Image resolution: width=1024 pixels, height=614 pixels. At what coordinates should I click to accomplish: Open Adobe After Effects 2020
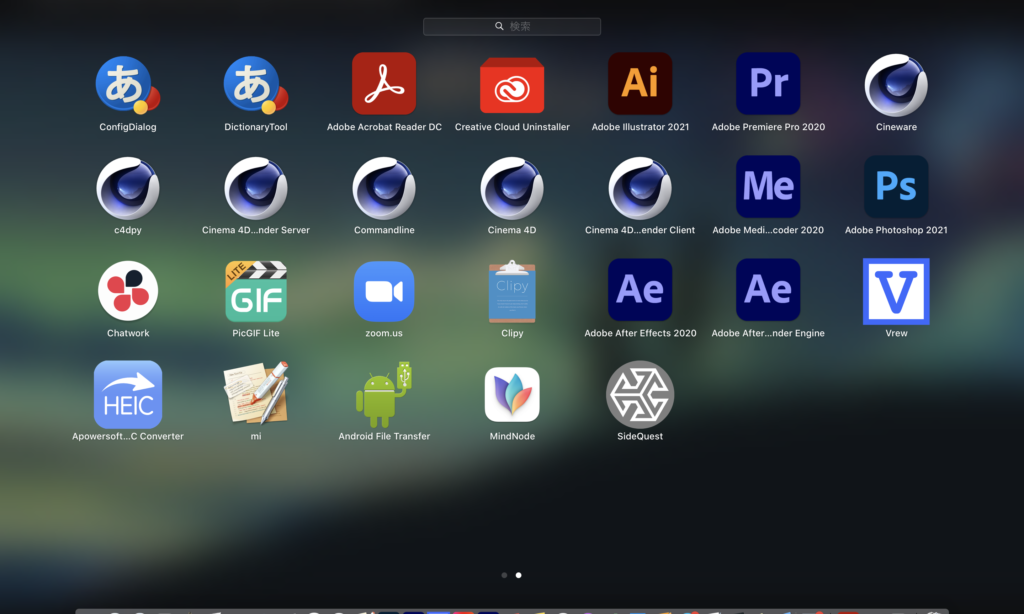(x=640, y=290)
